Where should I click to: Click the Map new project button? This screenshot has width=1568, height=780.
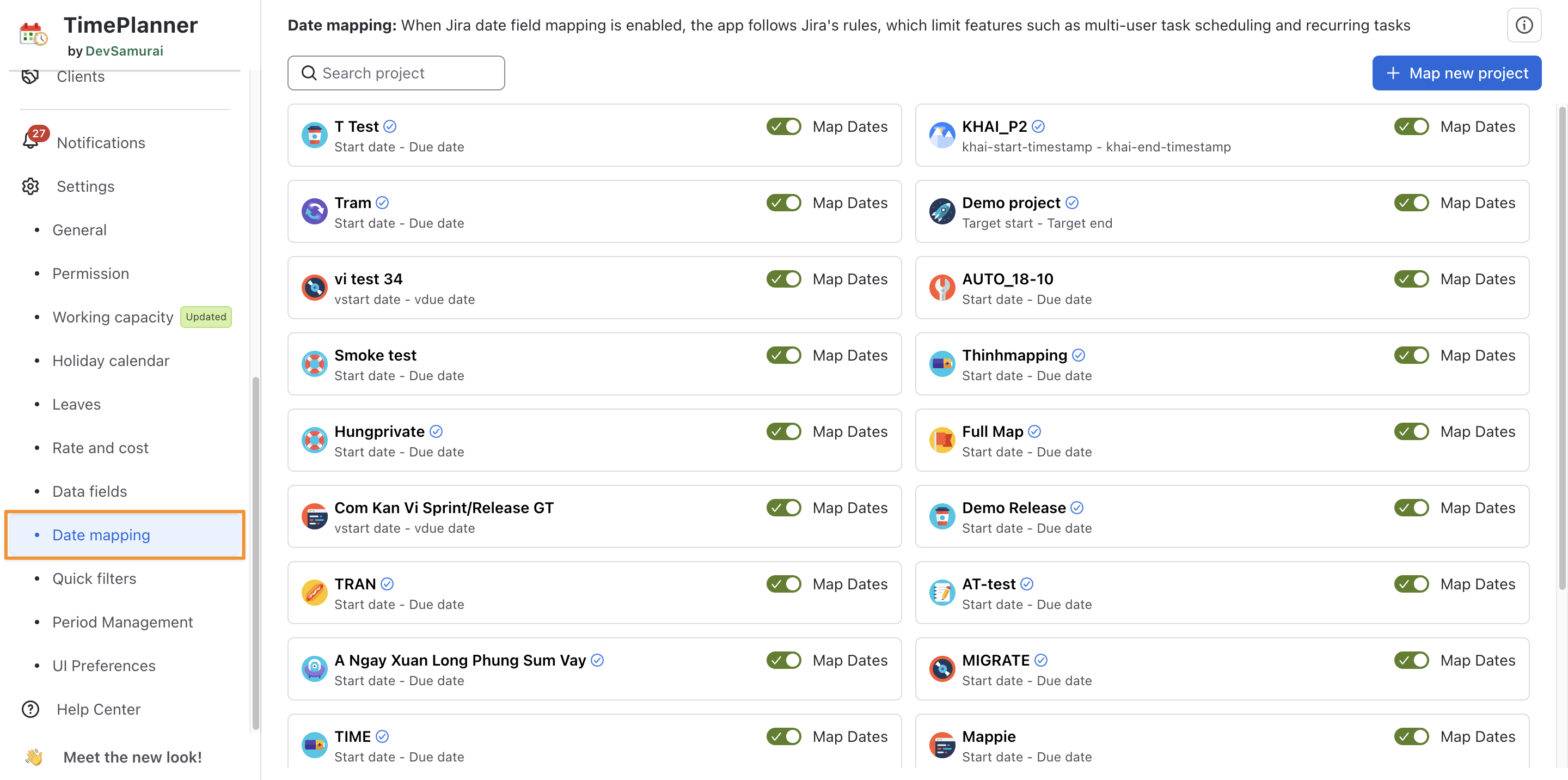coord(1456,73)
